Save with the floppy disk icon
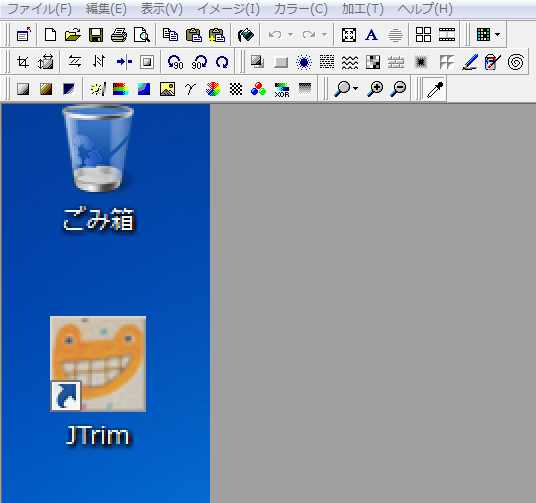536x503 pixels. click(96, 35)
